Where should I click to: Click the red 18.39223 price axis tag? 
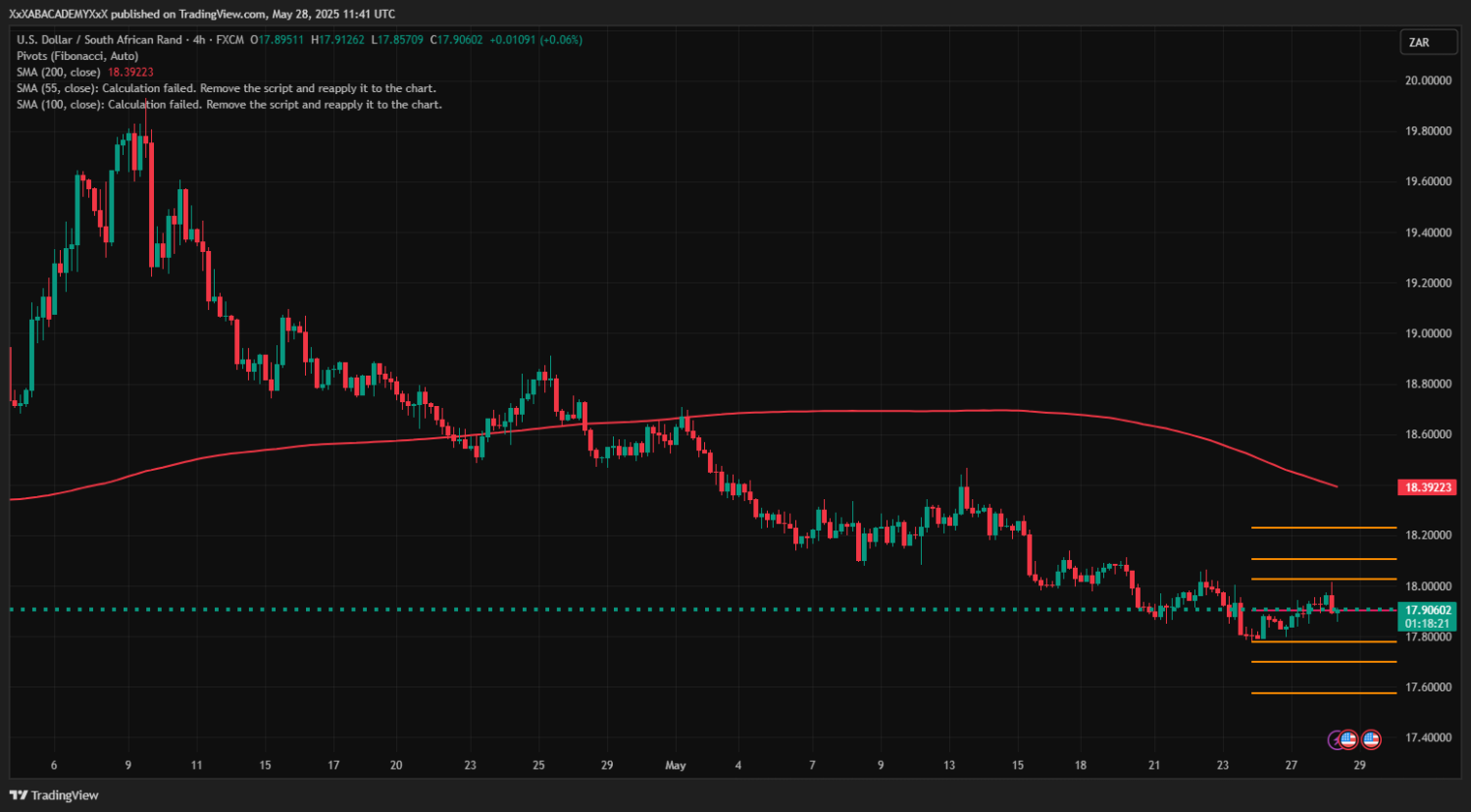click(x=1428, y=487)
